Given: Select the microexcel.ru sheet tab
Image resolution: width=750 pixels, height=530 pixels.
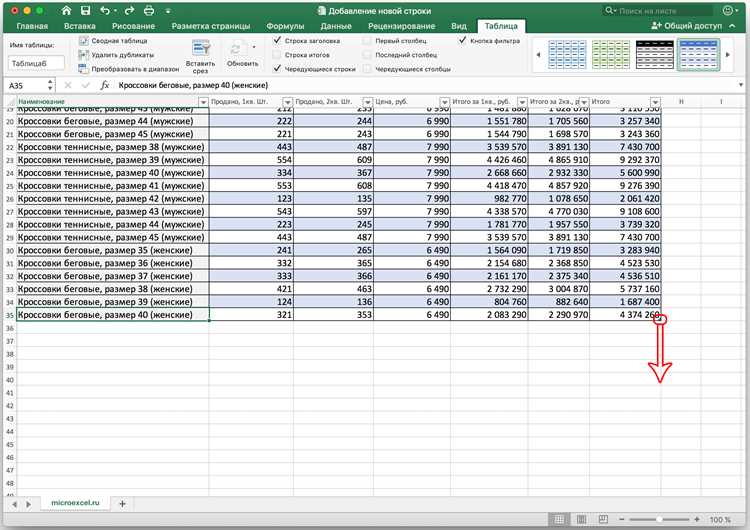Looking at the screenshot, I should (75, 503).
